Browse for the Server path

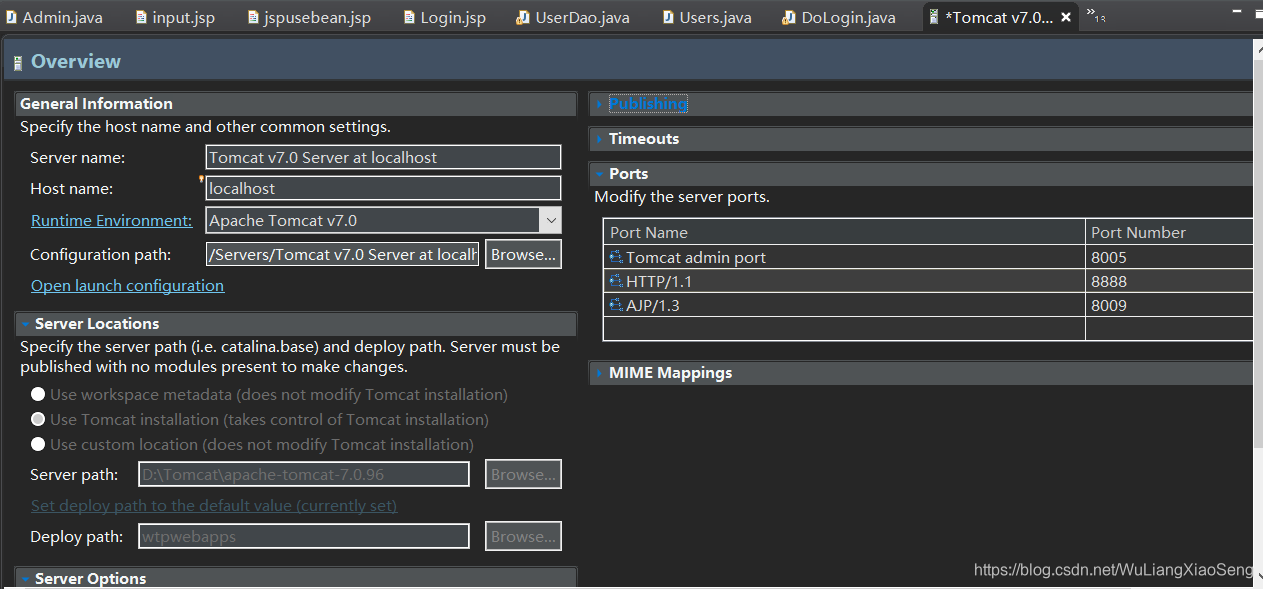523,474
